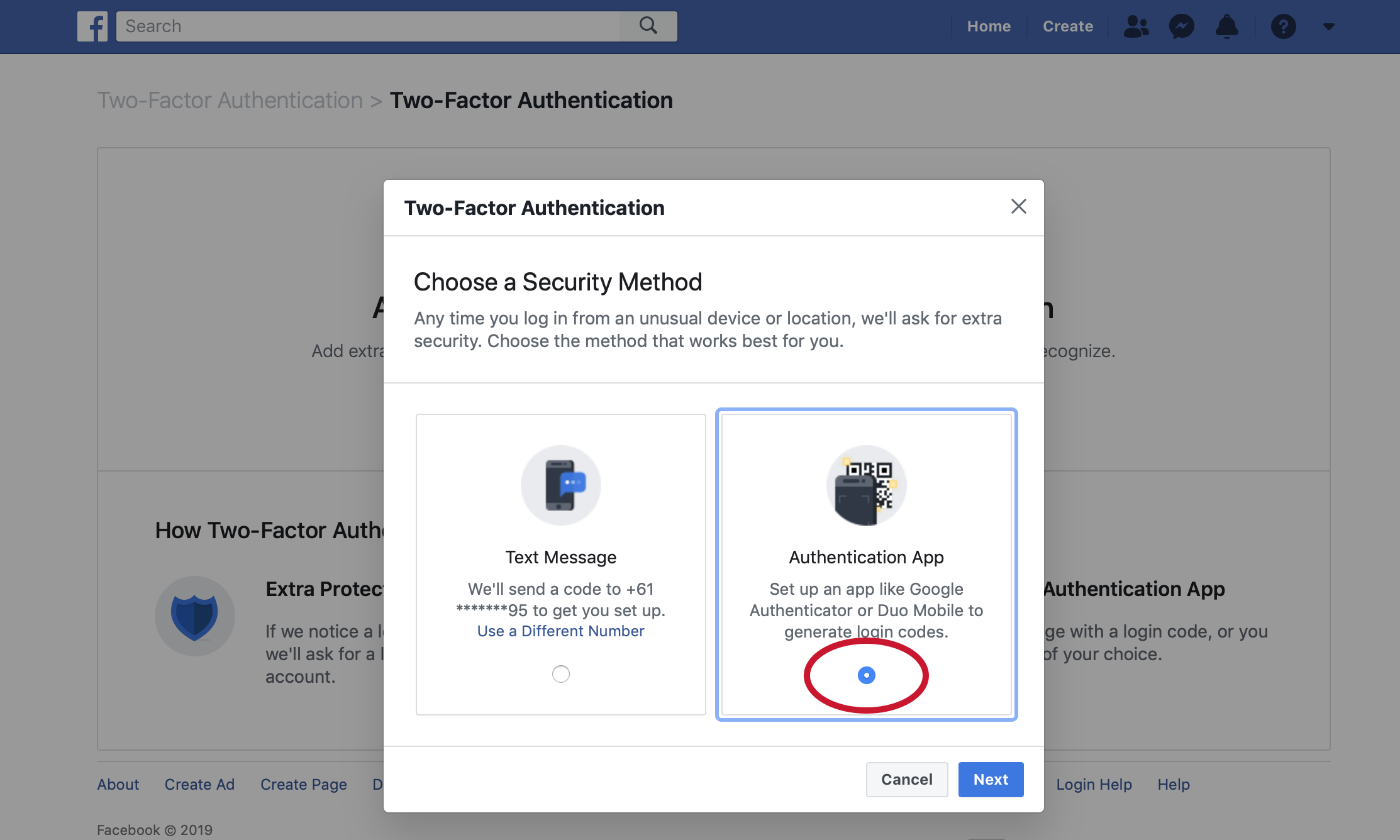Select the Authentication App radio button

click(865, 675)
